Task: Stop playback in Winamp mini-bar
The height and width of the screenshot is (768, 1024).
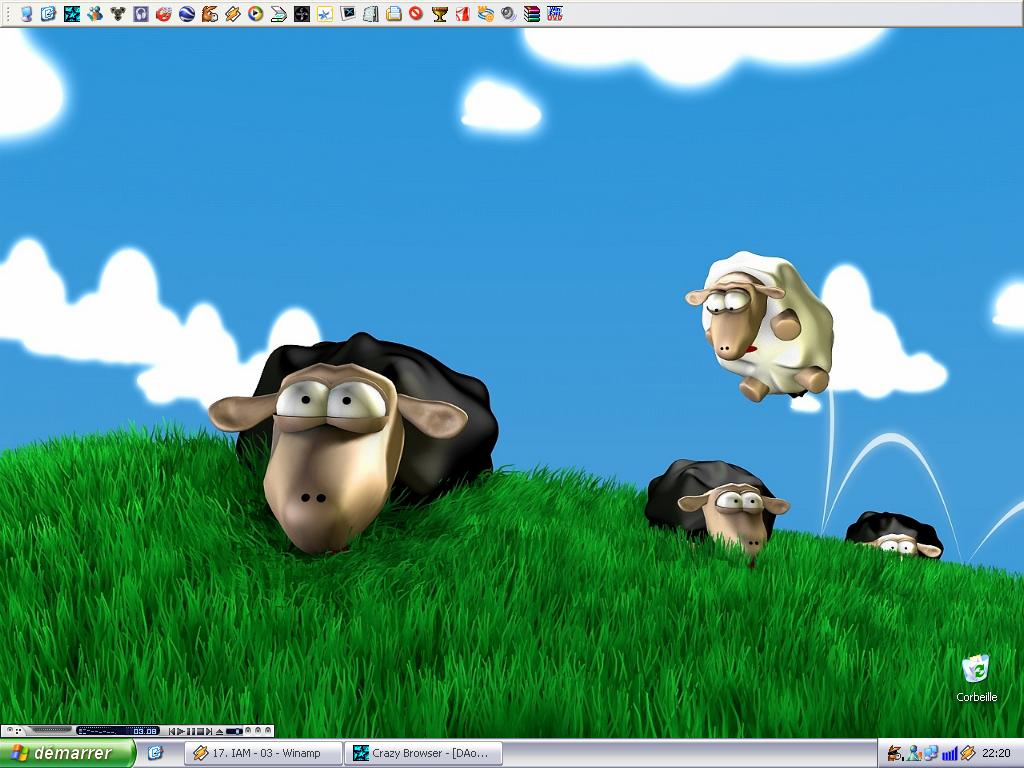Action: click(200, 731)
